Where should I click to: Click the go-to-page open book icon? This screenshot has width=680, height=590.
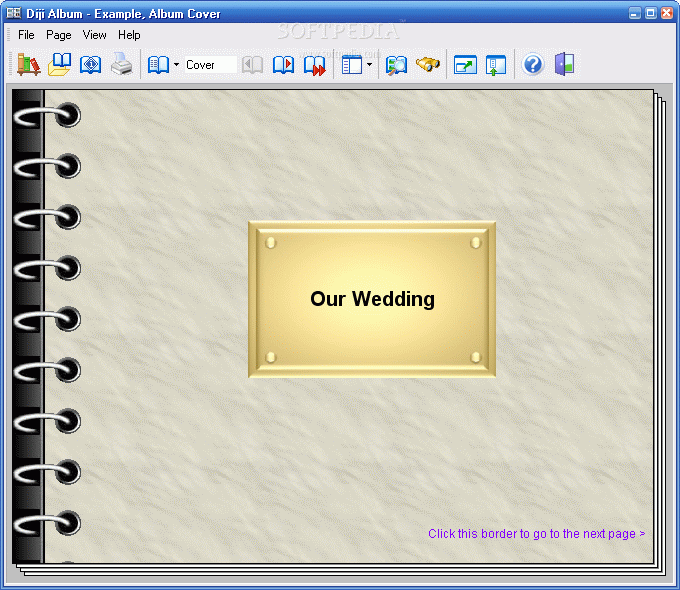[x=158, y=65]
